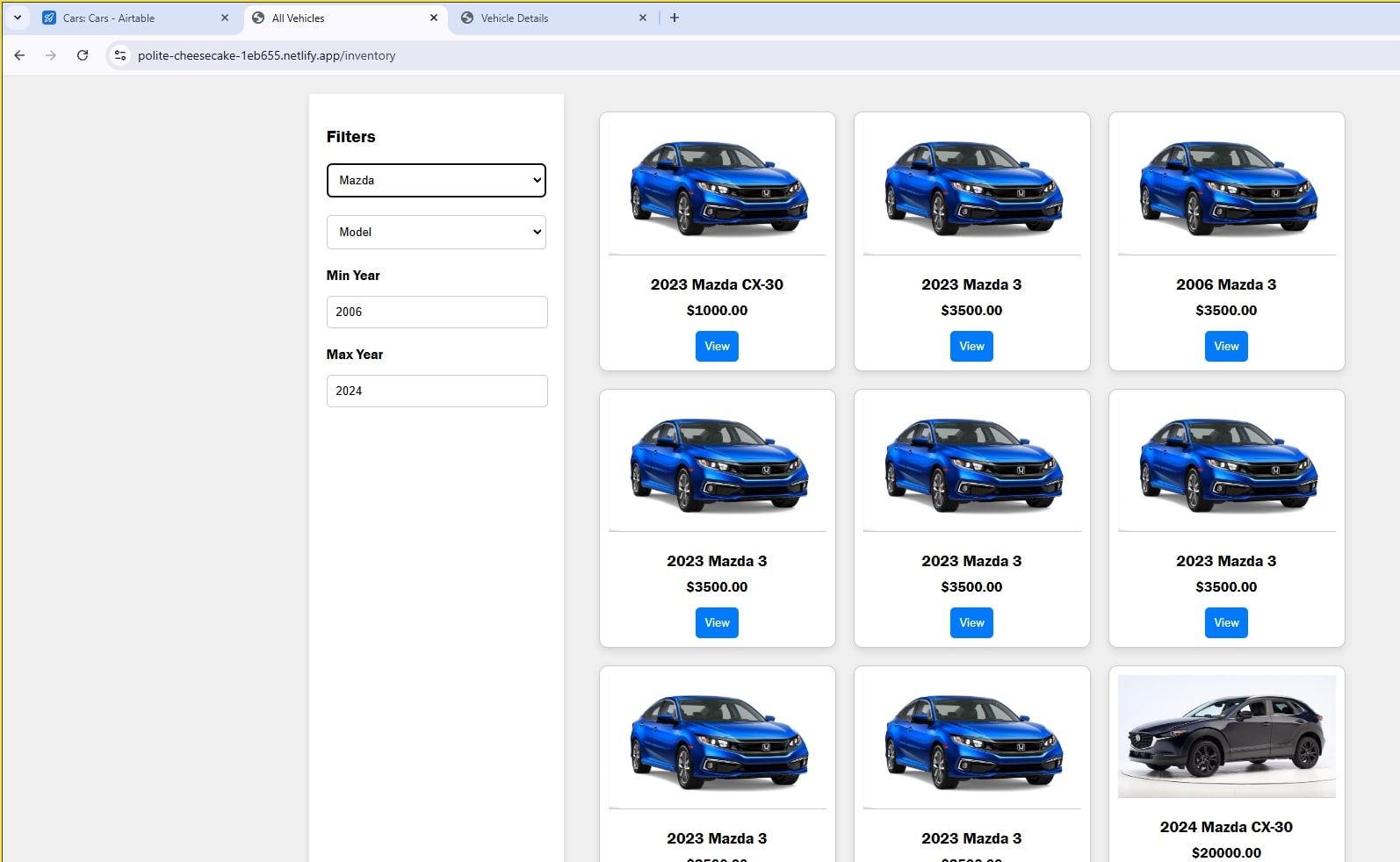Switch to the Vehicle Details tab

point(515,18)
